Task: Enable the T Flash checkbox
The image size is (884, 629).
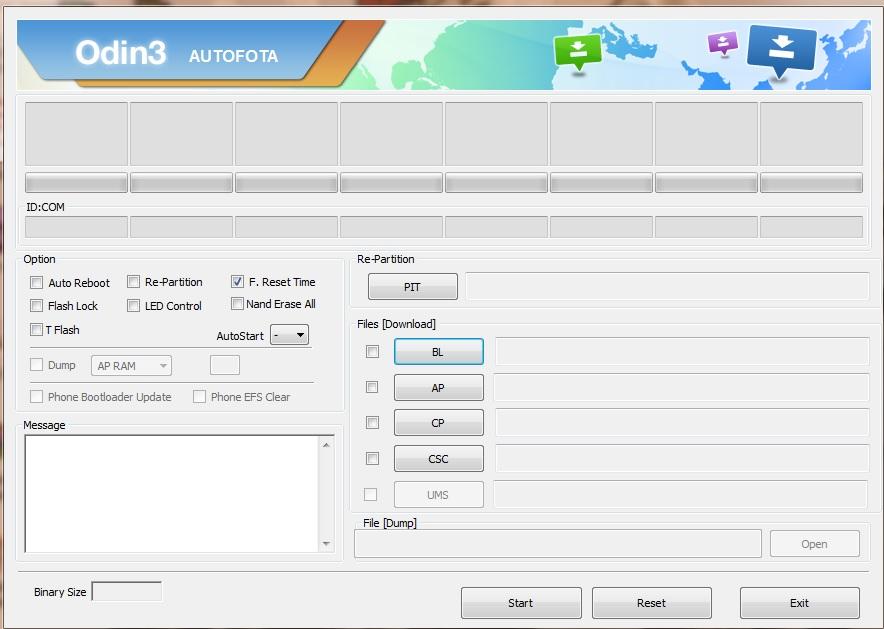Action: point(37,329)
